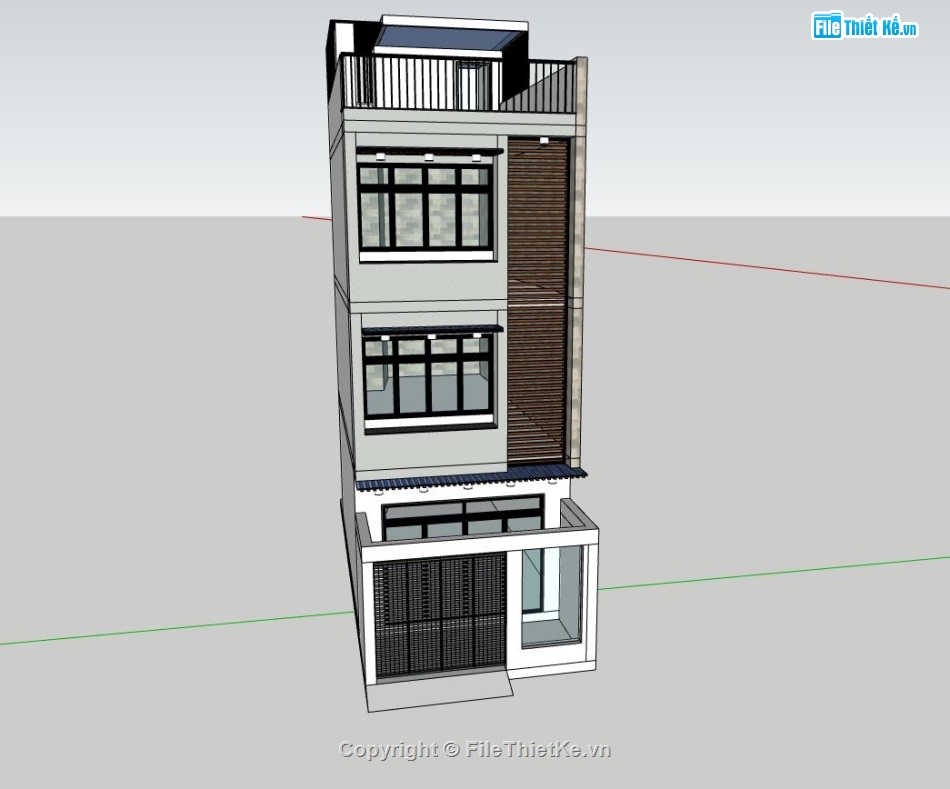Image resolution: width=950 pixels, height=789 pixels.
Task: Click the ground floor perforated garage gate
Action: pos(439,616)
